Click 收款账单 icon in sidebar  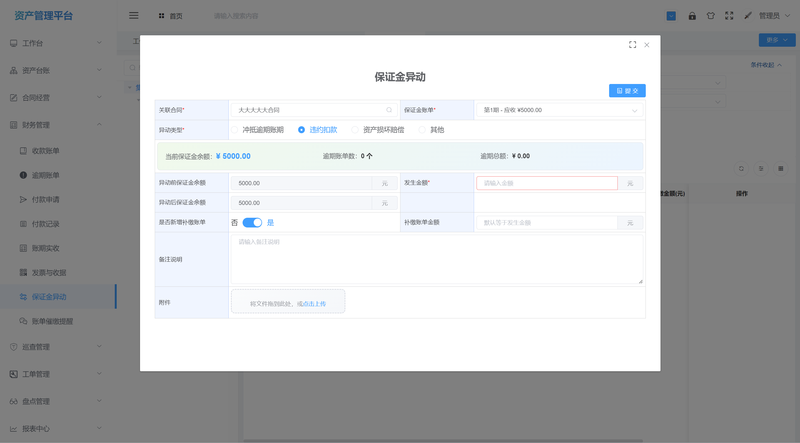23,151
